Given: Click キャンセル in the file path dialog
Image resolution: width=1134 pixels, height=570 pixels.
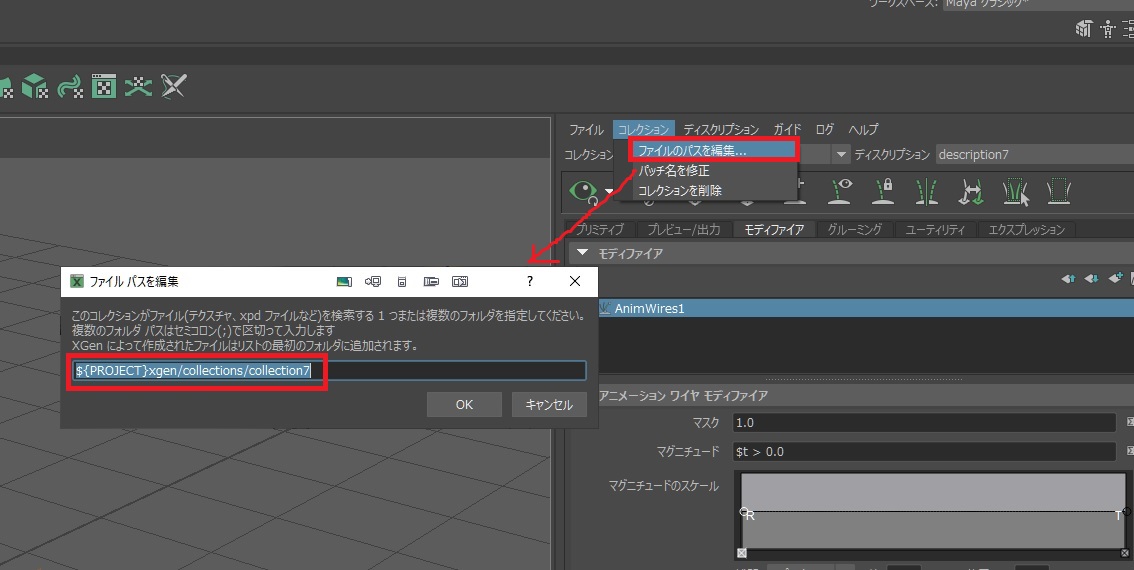Looking at the screenshot, I should click(x=549, y=404).
